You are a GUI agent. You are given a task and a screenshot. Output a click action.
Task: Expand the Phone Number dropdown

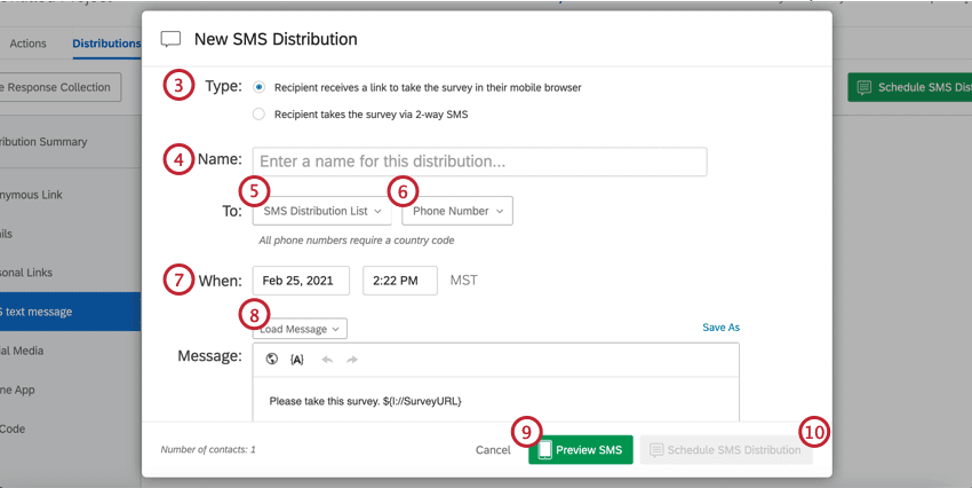[x=457, y=211]
